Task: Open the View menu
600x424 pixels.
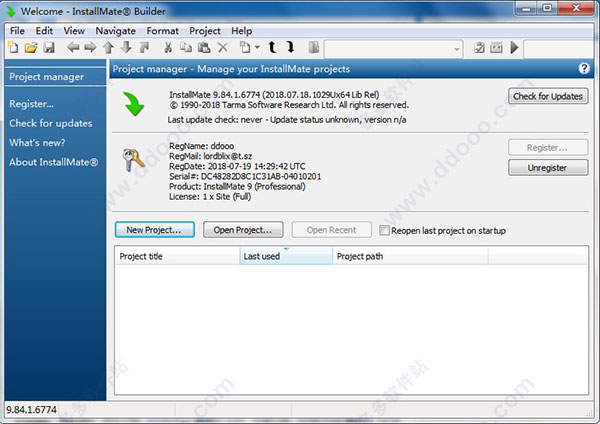Action: coord(74,31)
